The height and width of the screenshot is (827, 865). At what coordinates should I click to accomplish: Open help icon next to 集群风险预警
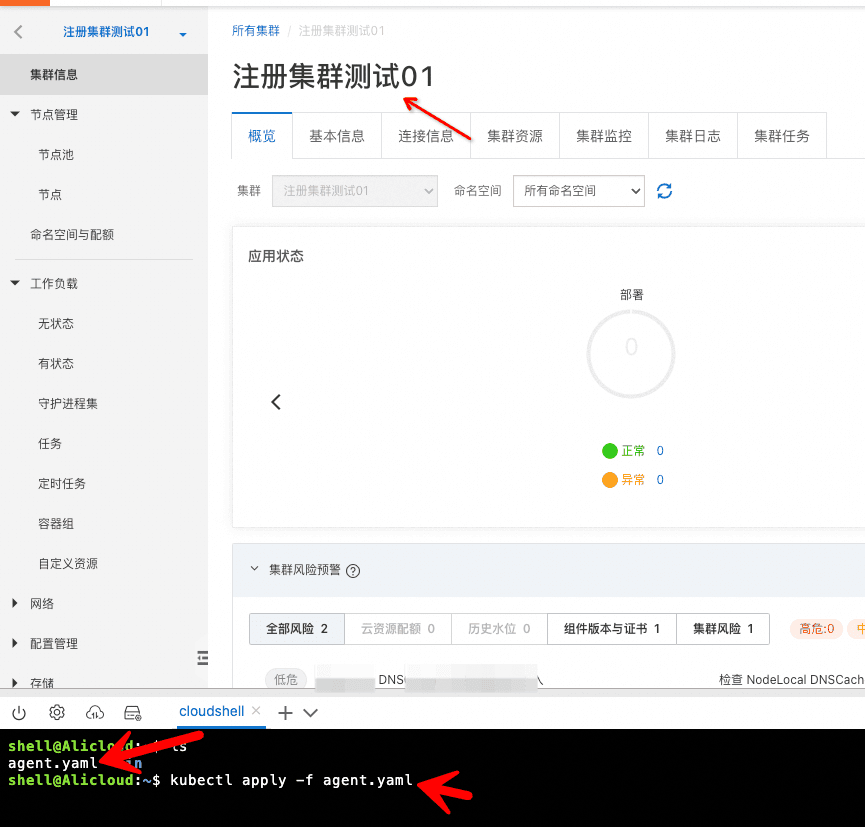353,570
